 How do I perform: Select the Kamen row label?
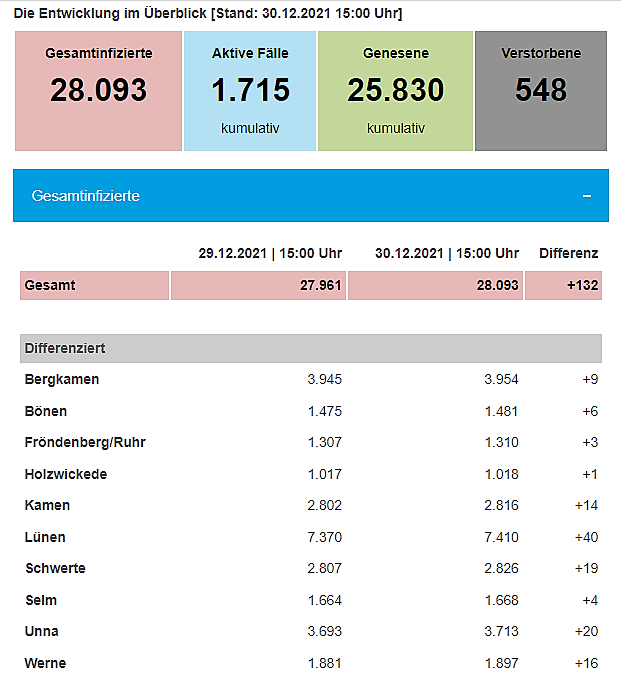click(x=47, y=505)
